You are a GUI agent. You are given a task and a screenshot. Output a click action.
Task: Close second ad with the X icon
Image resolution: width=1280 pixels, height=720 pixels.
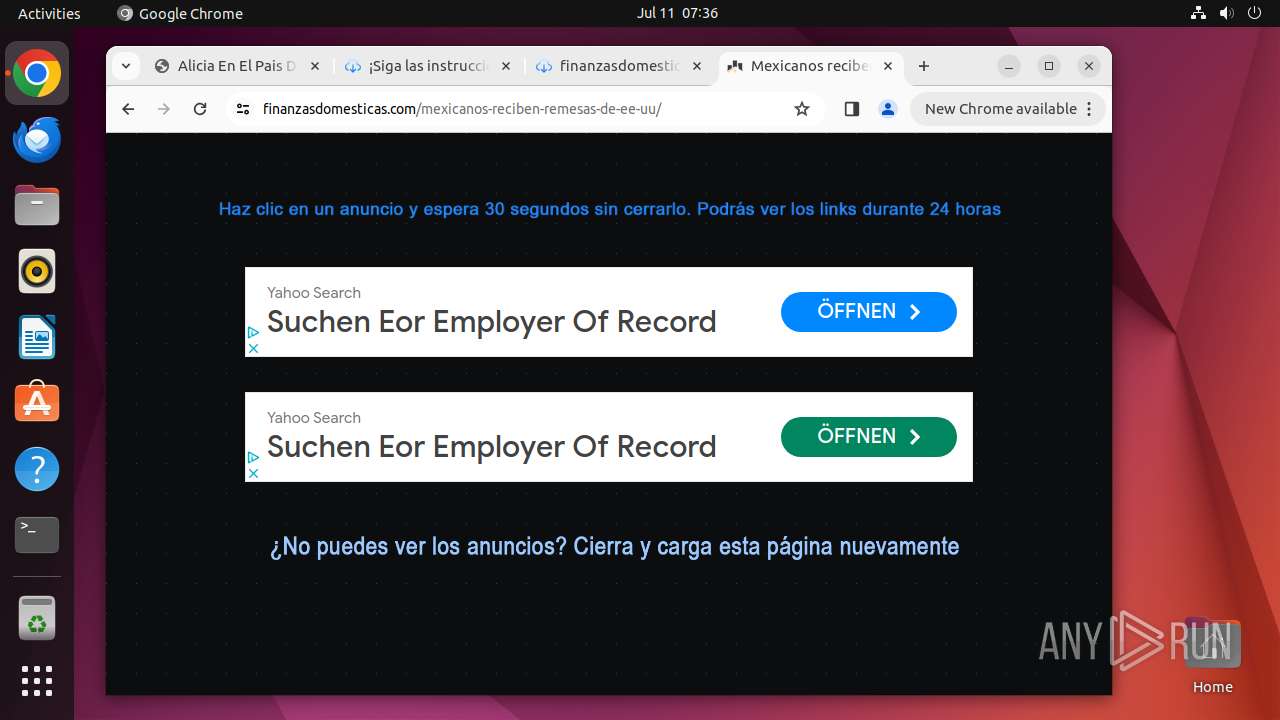(253, 473)
